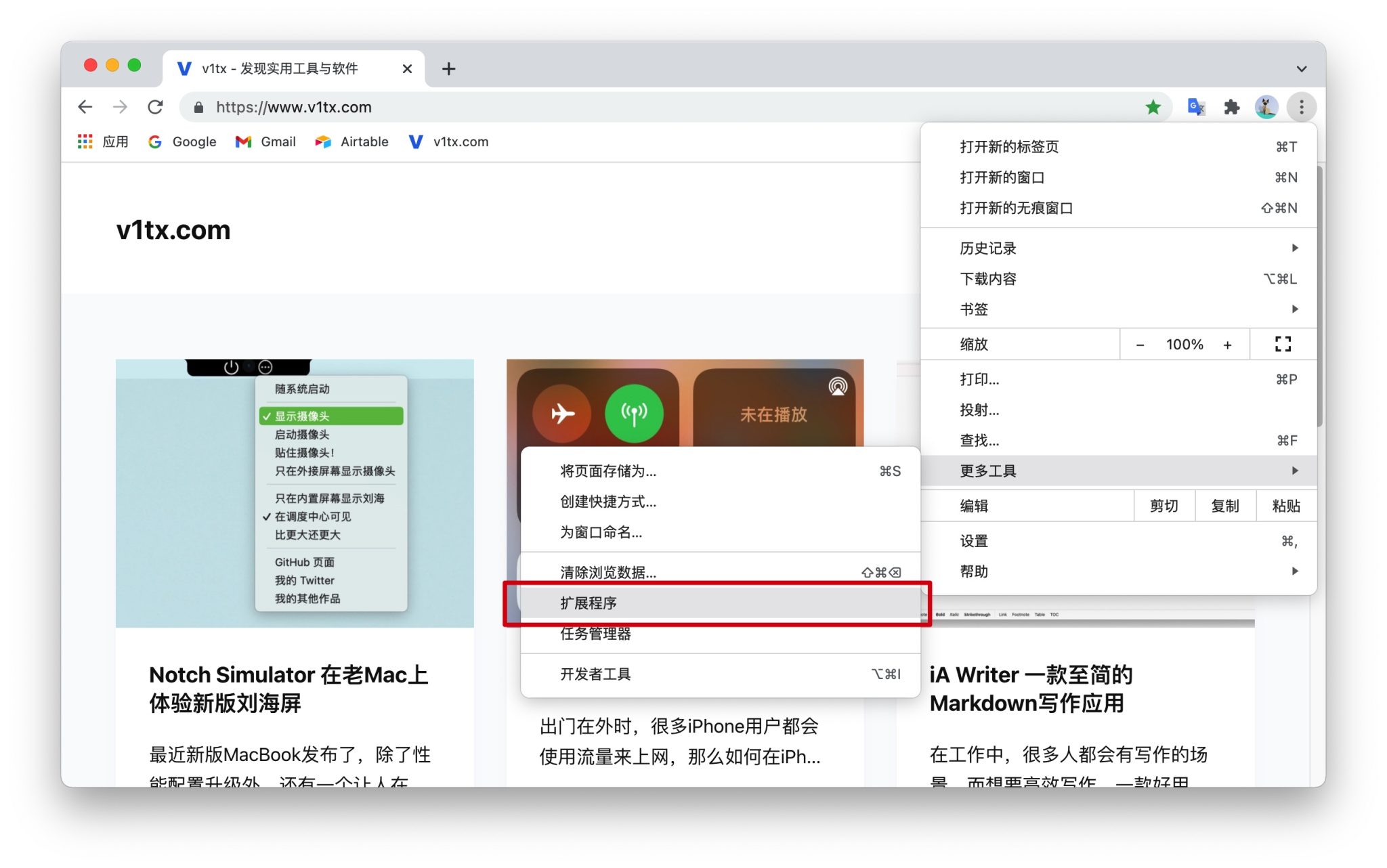Click the back navigation arrow
1387x868 pixels.
85,107
